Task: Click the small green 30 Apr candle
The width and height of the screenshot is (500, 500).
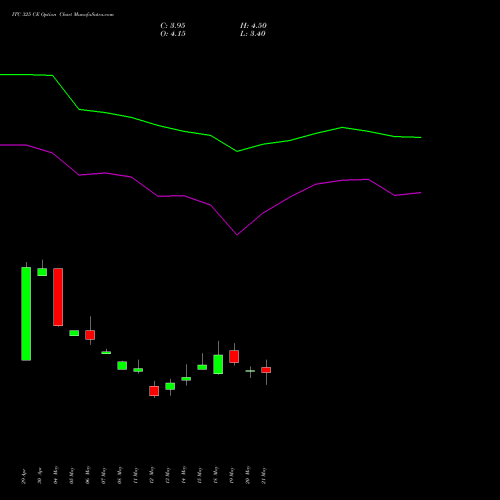Action: pos(42,272)
